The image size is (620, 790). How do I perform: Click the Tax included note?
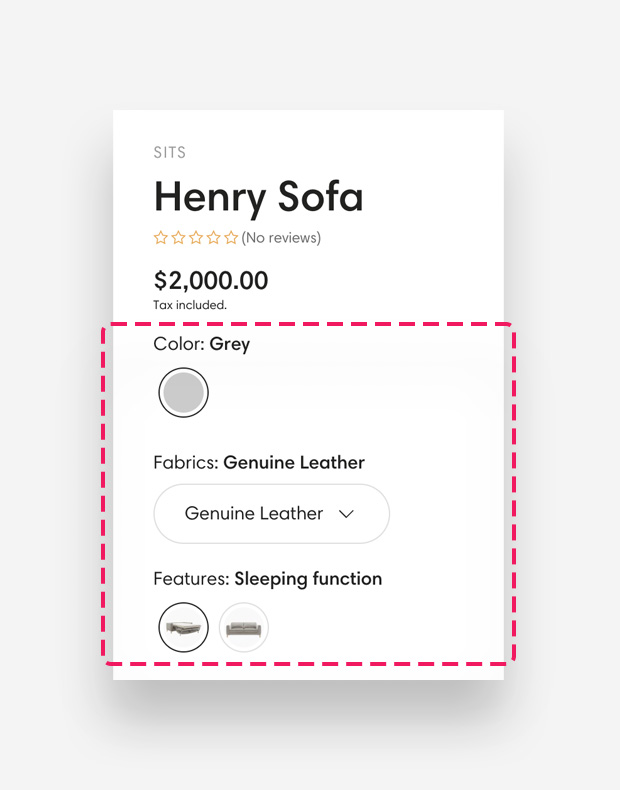(x=190, y=305)
